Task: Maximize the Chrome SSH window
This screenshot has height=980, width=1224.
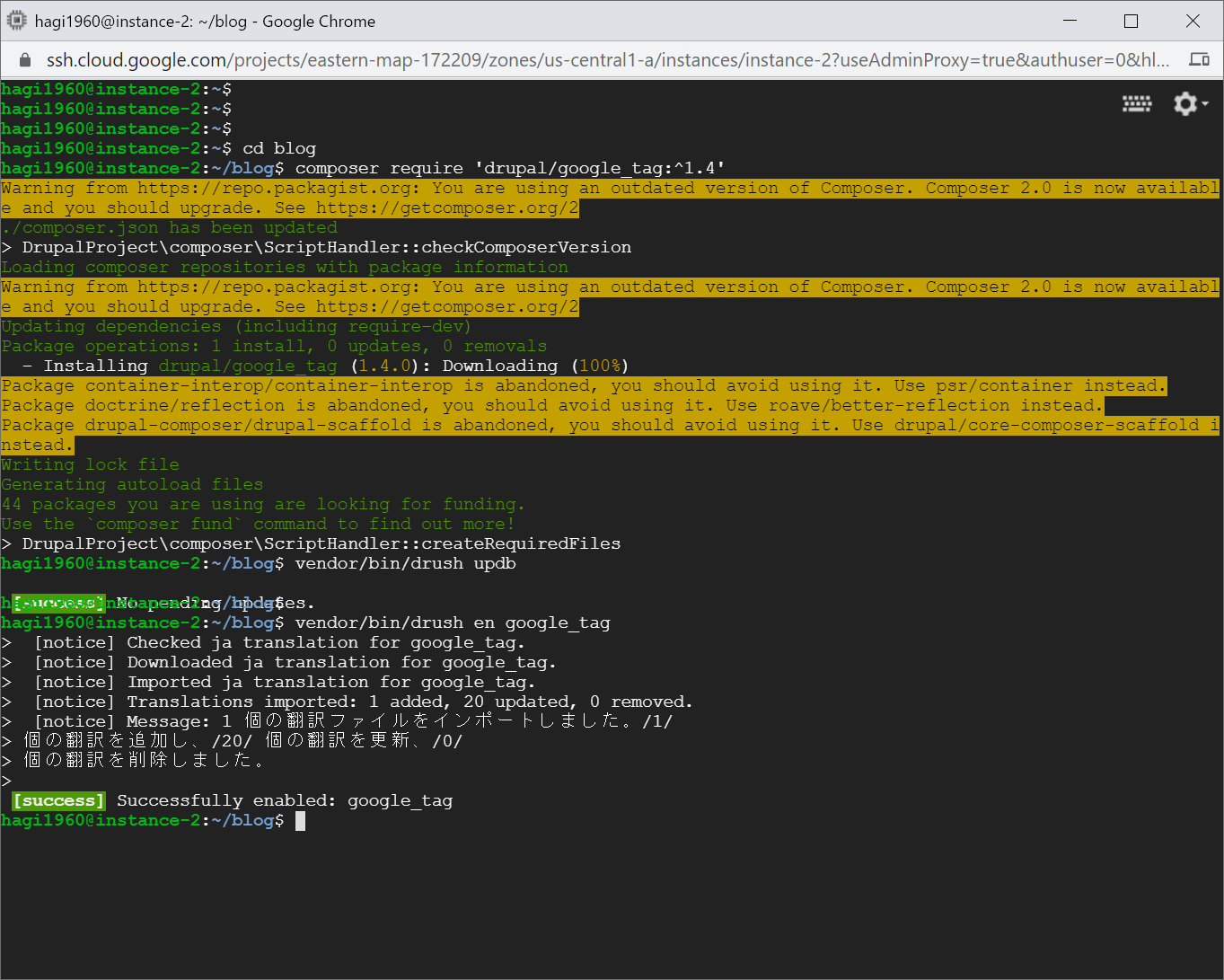Action: pos(1132,21)
